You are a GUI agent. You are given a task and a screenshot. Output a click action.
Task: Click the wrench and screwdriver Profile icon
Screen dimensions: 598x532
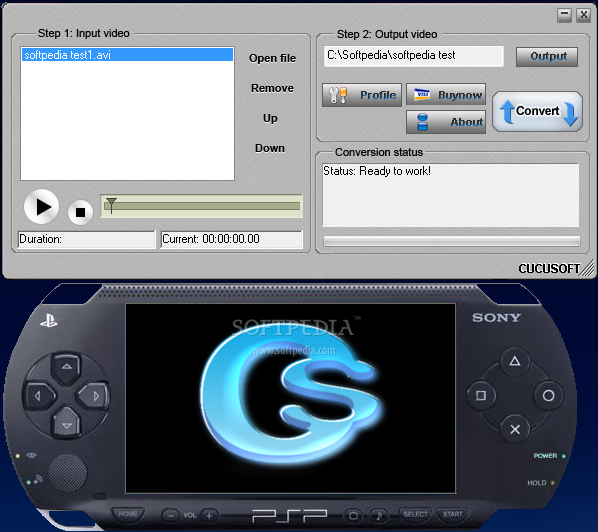338,95
